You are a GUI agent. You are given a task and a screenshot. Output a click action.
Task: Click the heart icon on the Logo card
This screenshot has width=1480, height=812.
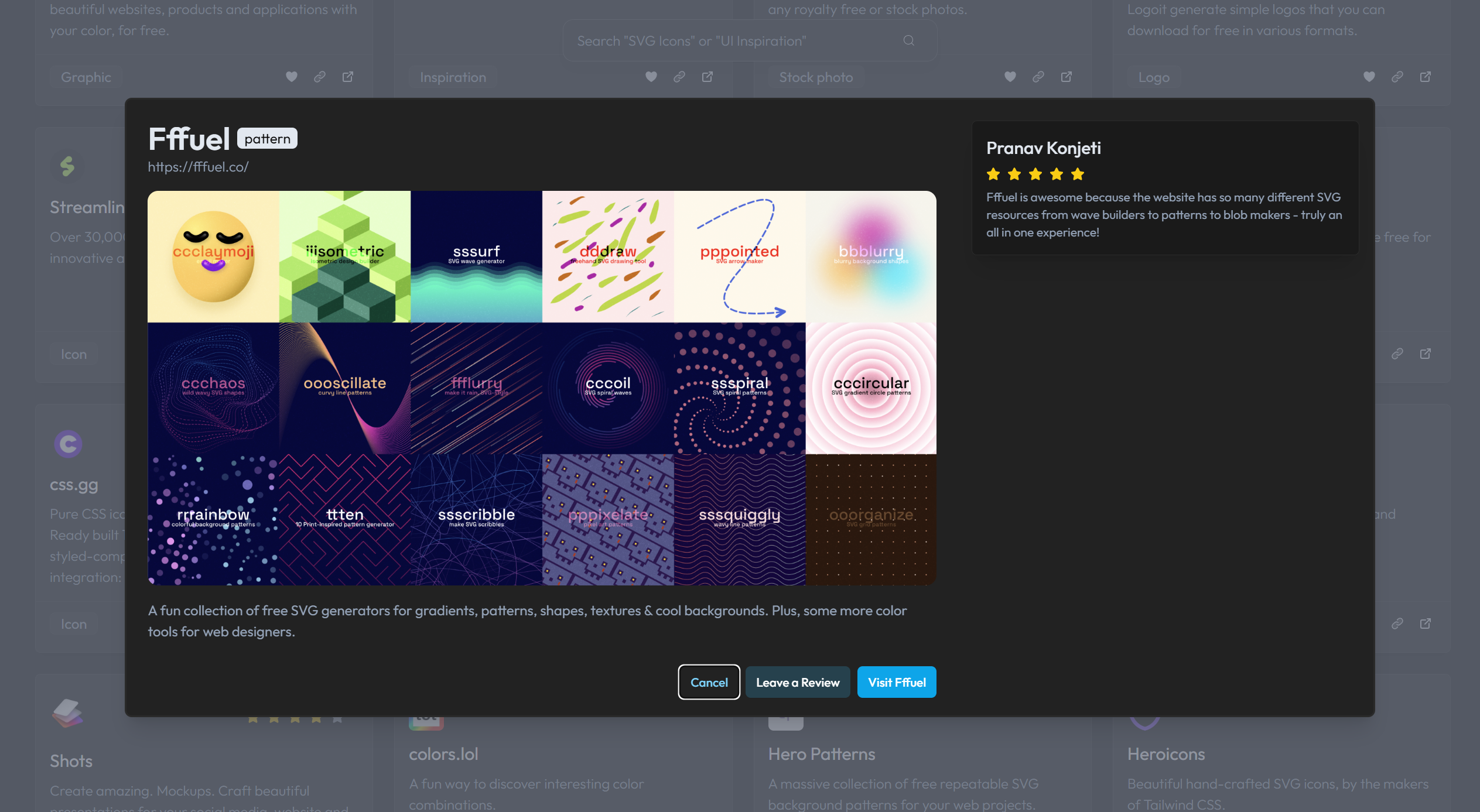(1369, 77)
